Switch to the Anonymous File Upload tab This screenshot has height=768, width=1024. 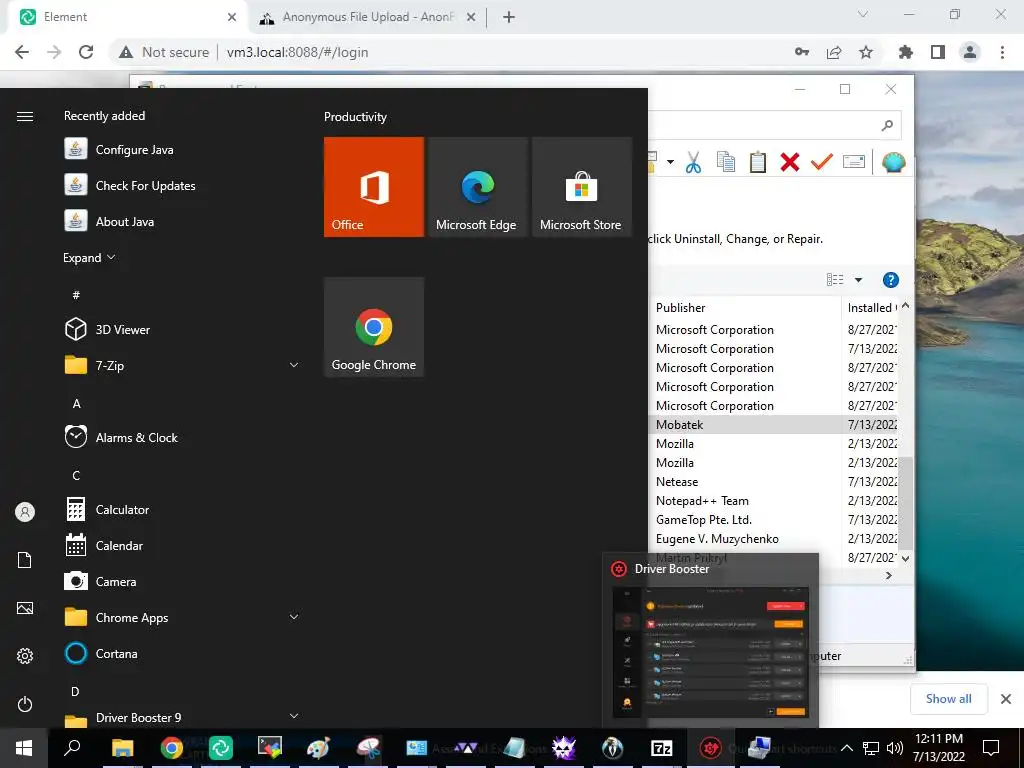(x=367, y=17)
